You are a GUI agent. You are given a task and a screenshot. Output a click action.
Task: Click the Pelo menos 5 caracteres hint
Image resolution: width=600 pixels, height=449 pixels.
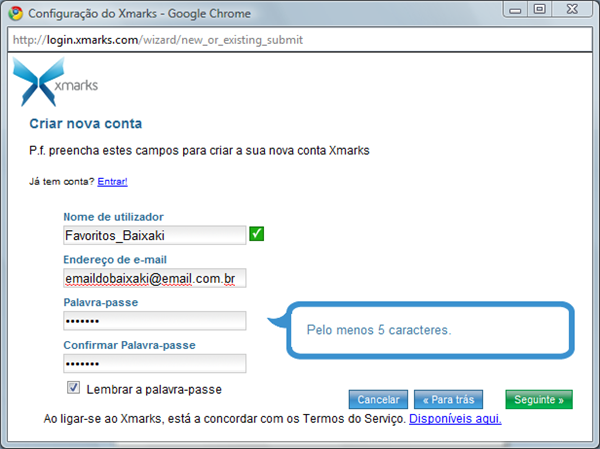tap(379, 330)
